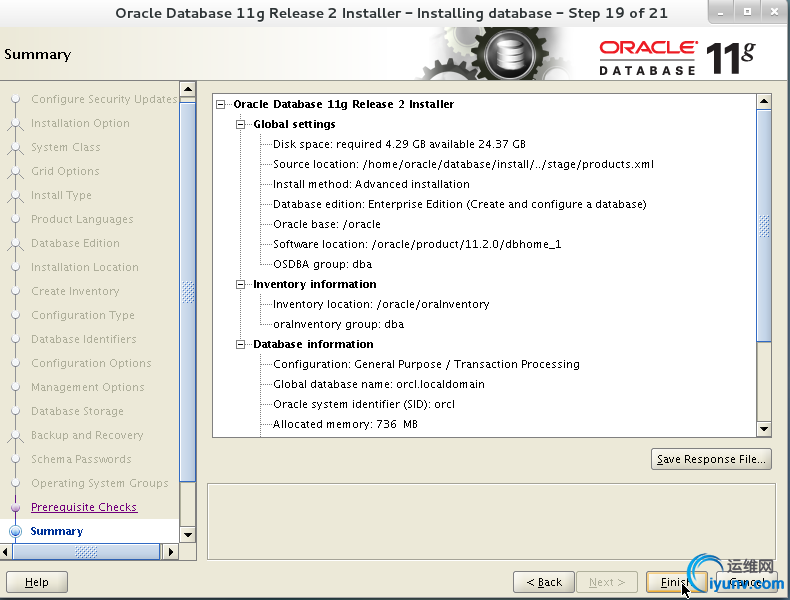Click the Database Storage step
Screen dimensions: 790x600
[77, 412]
